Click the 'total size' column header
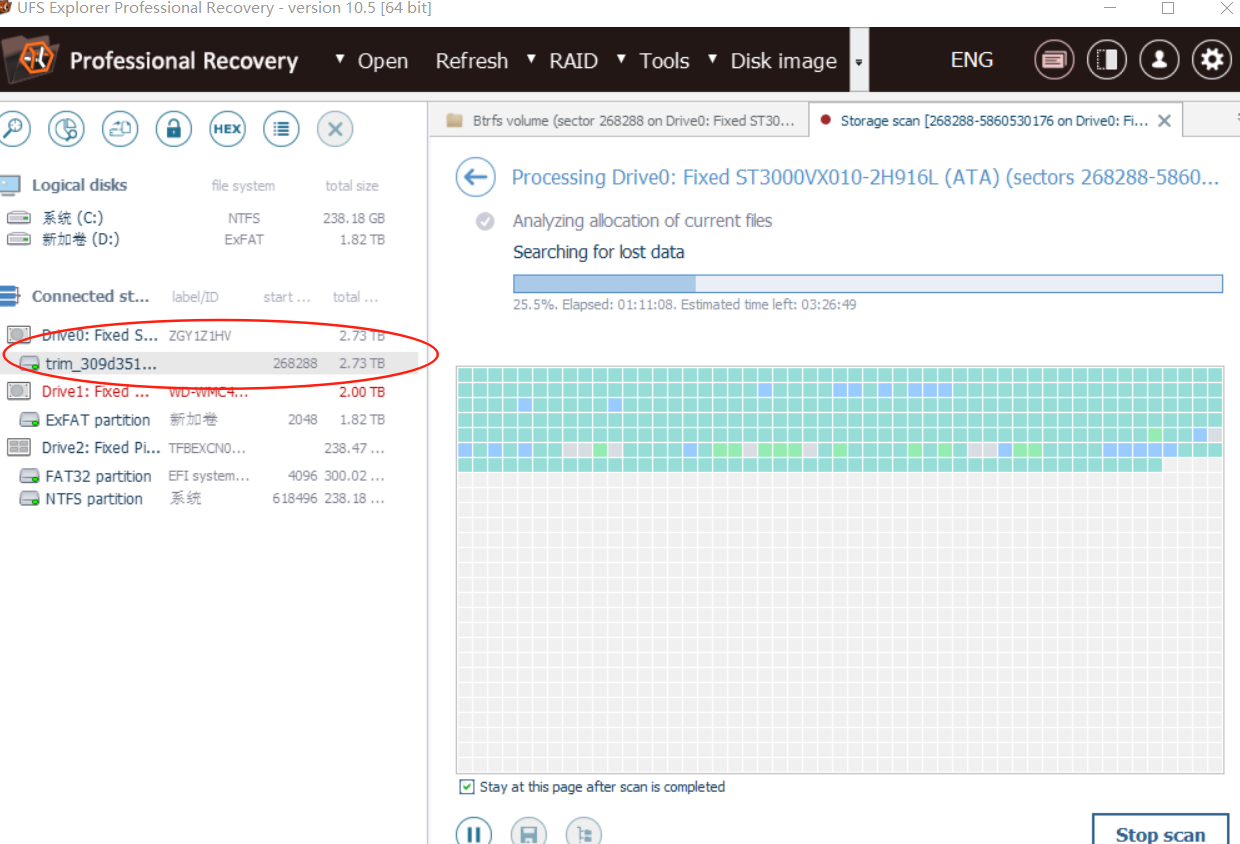The height and width of the screenshot is (844, 1240). (352, 186)
